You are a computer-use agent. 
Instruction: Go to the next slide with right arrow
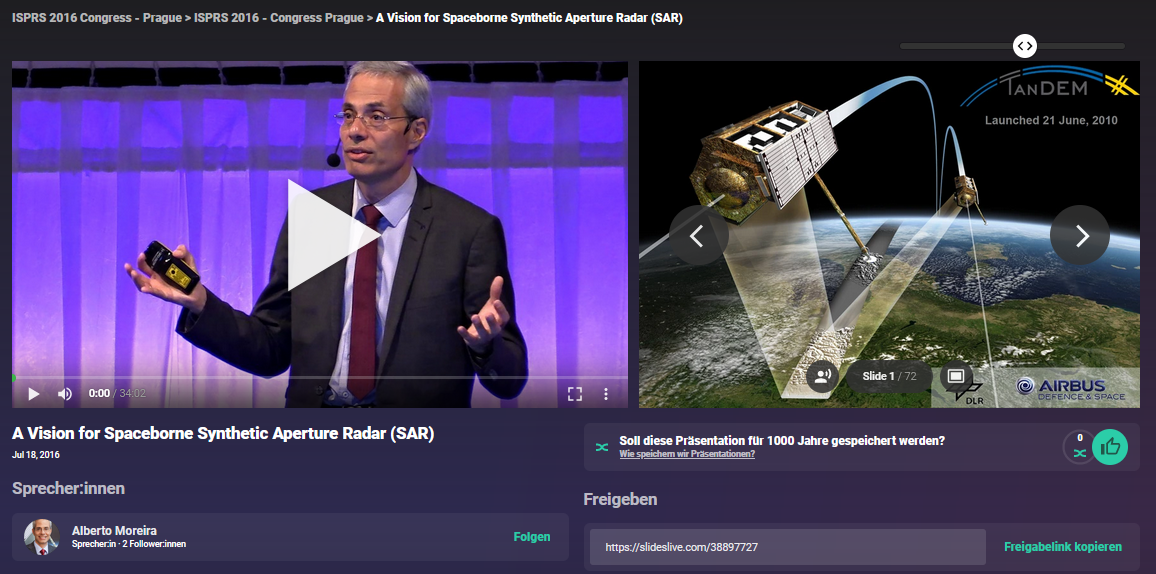tap(1080, 235)
